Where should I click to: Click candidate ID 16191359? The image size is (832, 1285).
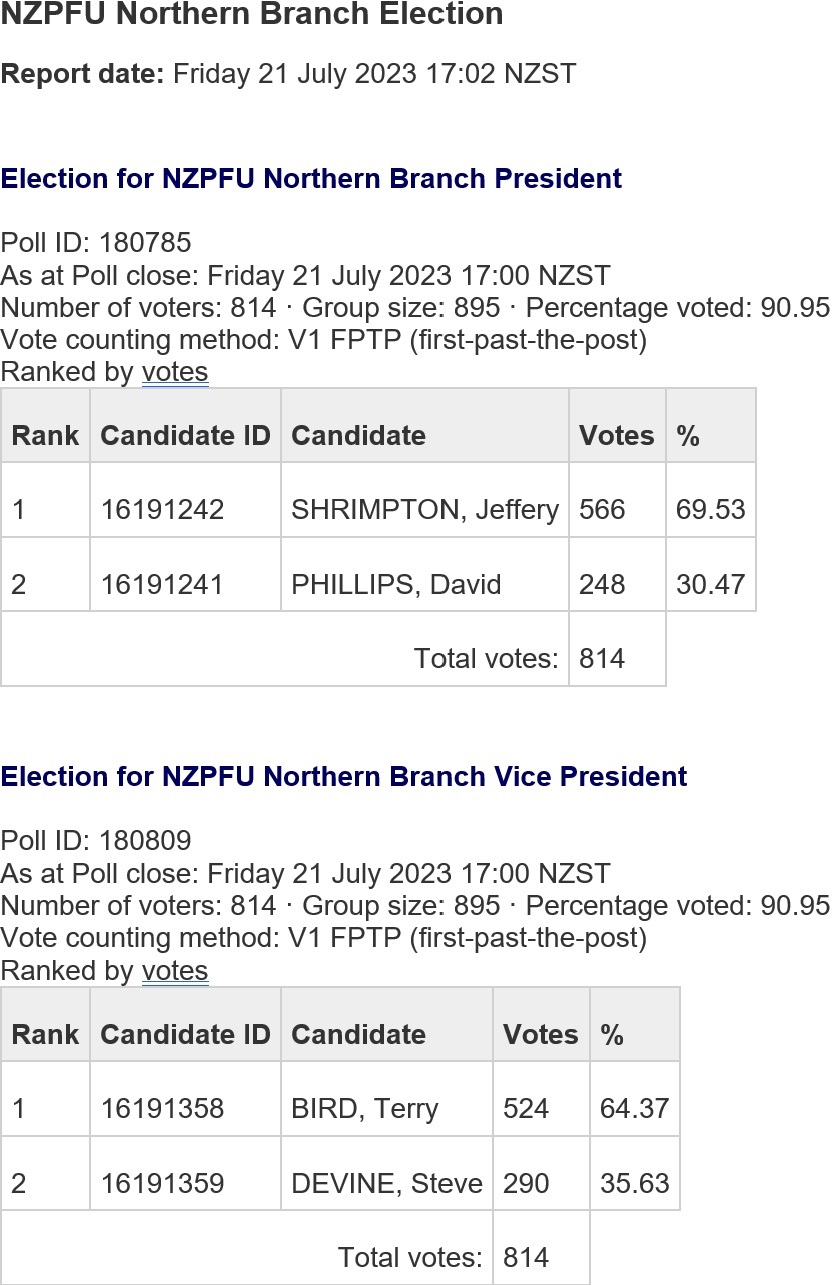click(x=163, y=1184)
